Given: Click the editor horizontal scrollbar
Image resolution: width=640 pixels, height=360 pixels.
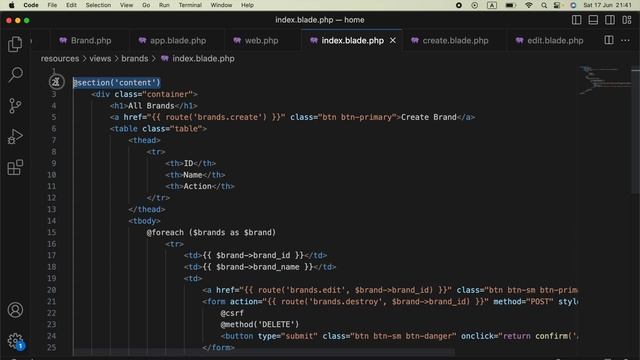Looking at the screenshot, I should (x=264, y=352).
